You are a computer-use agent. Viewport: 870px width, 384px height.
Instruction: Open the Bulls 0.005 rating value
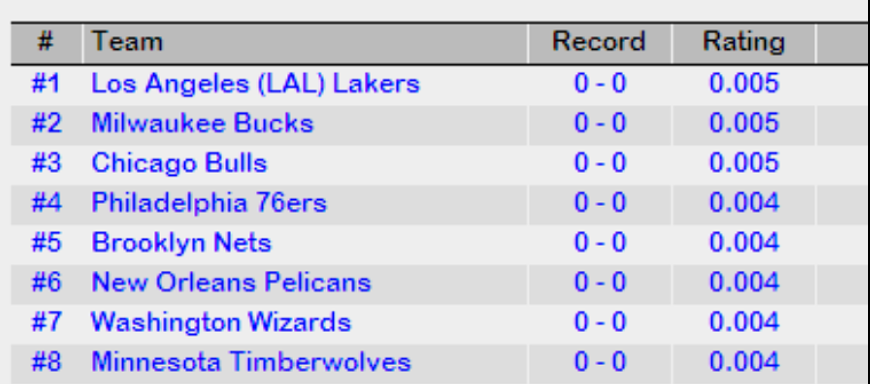point(744,164)
